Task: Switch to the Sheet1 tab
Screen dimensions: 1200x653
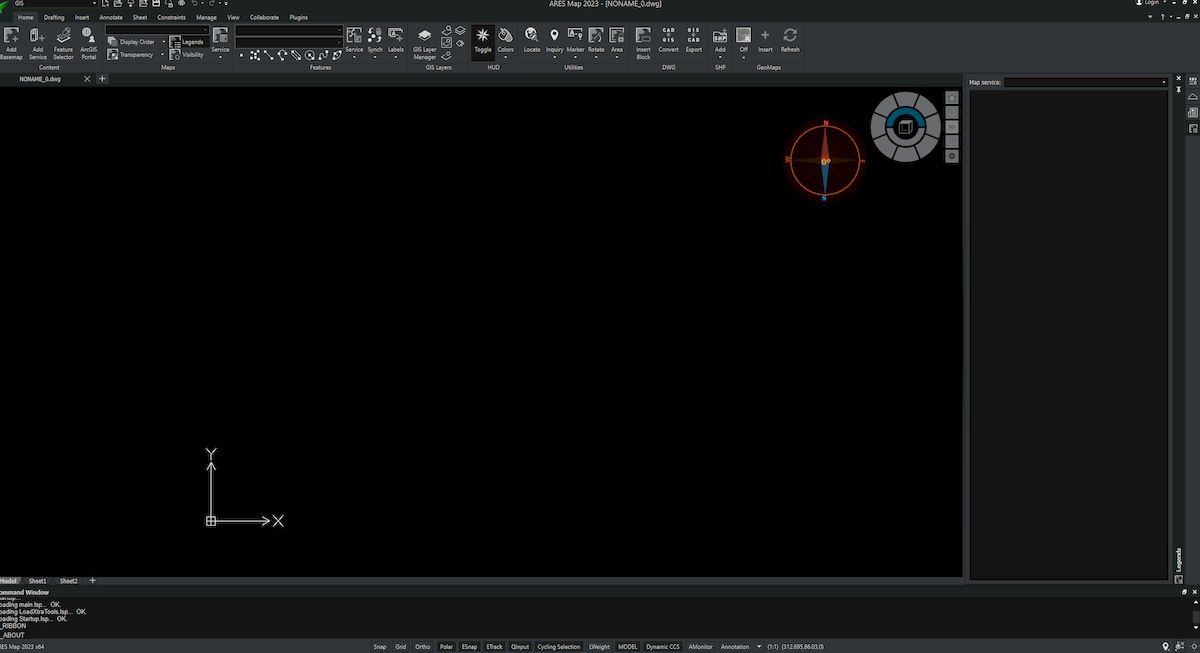Action: (x=38, y=581)
